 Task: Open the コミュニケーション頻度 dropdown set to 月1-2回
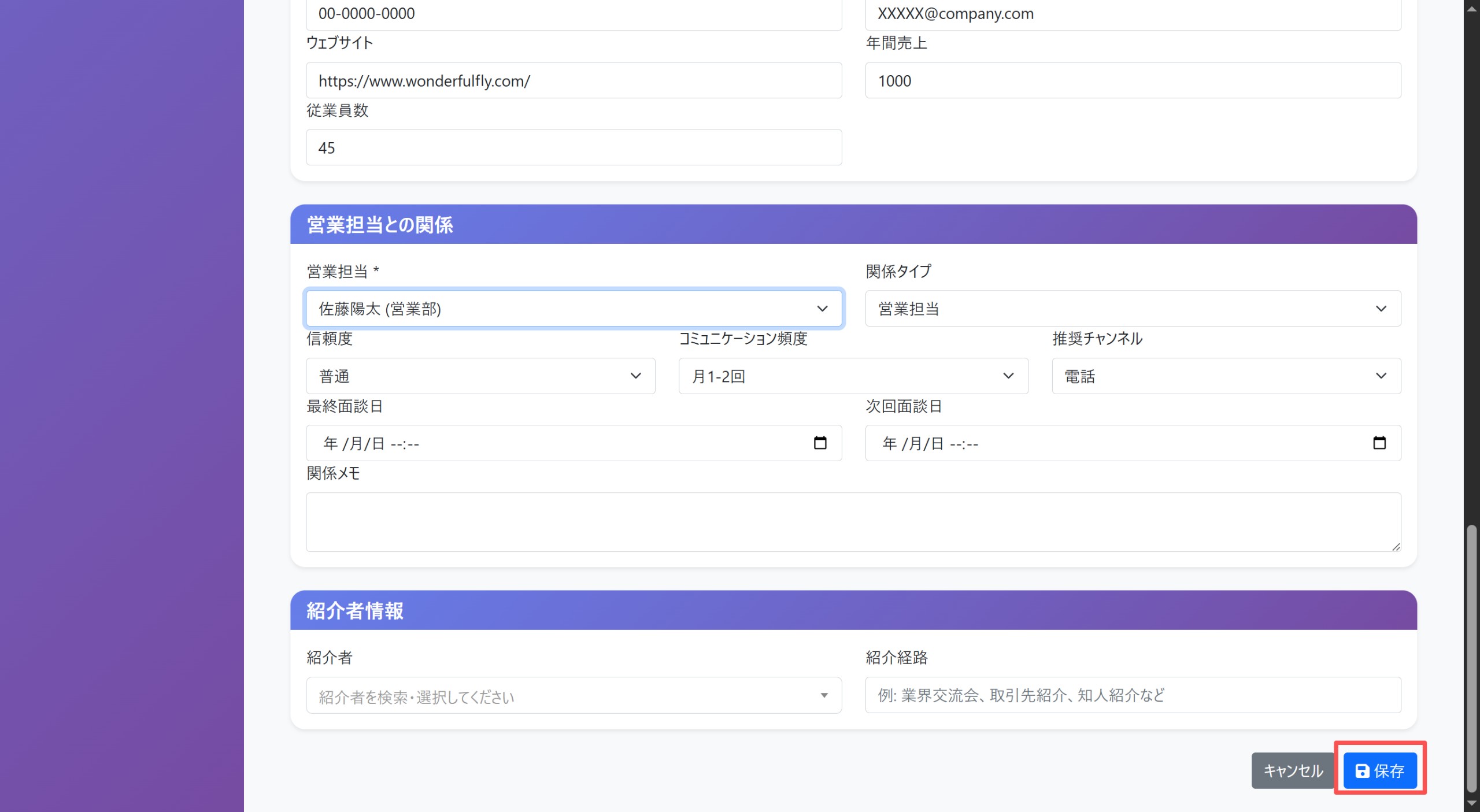point(853,376)
